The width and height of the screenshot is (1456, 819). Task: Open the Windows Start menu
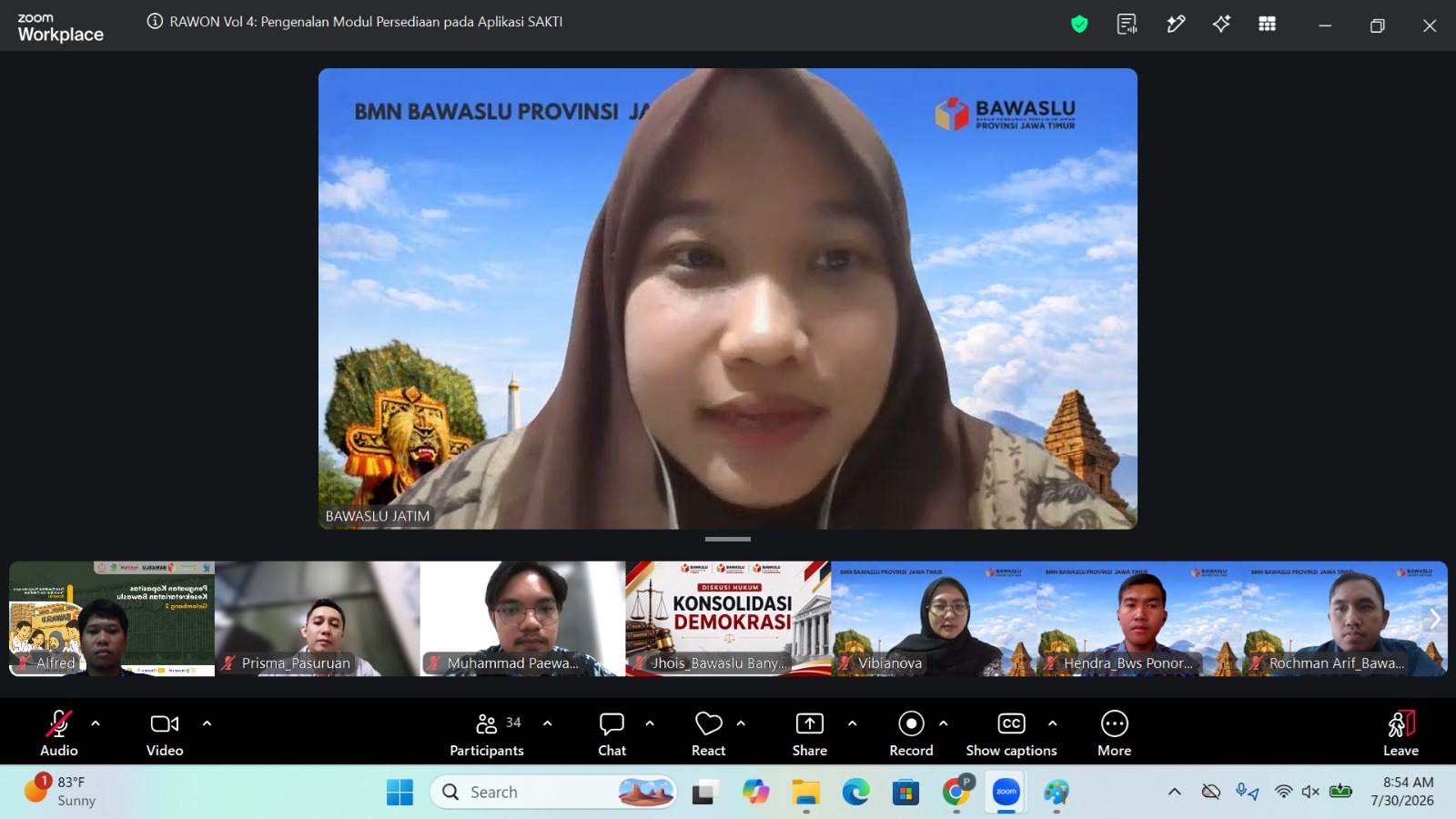(399, 793)
